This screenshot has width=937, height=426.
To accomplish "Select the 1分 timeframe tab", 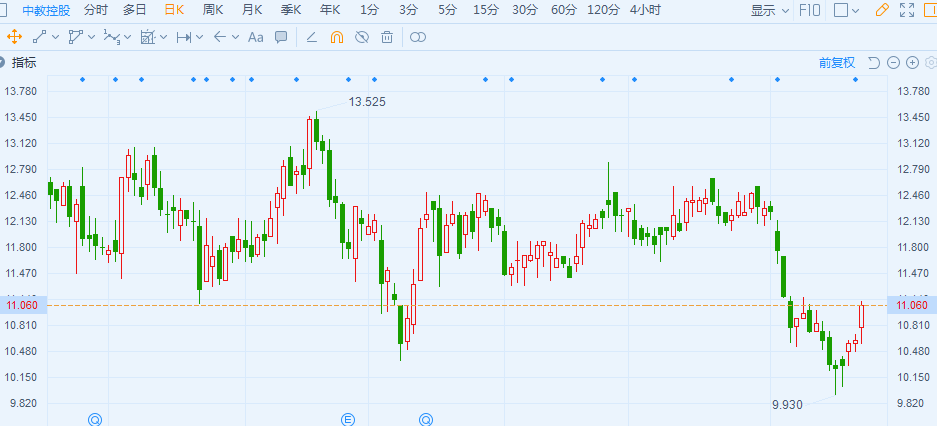I will point(369,10).
